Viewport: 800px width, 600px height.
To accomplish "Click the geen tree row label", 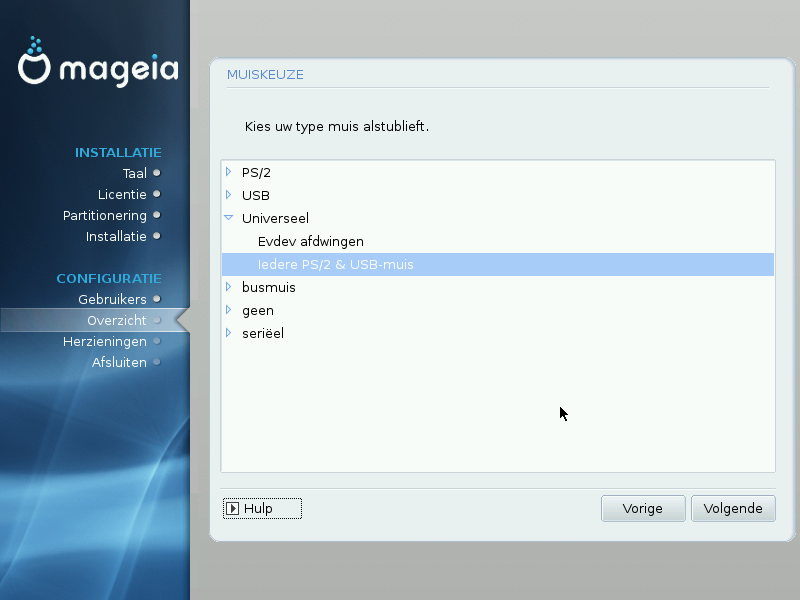I will tap(258, 310).
